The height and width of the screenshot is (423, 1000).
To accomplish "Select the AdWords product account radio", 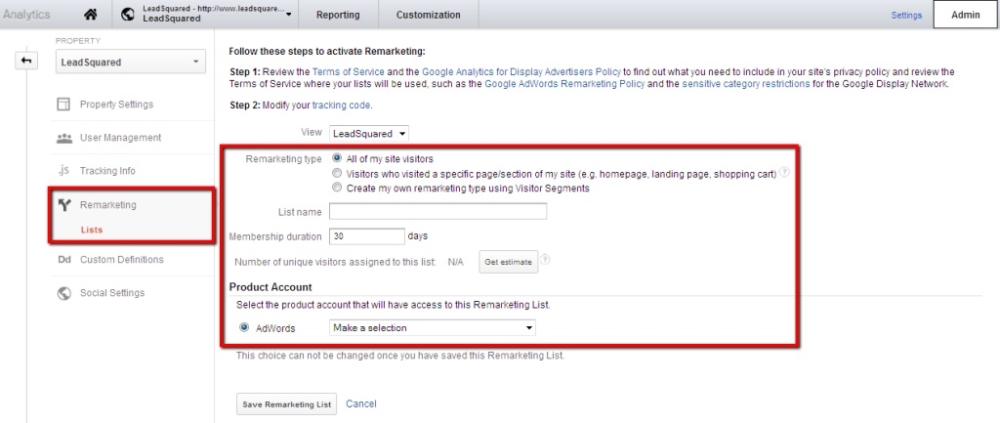I will tap(244, 327).
